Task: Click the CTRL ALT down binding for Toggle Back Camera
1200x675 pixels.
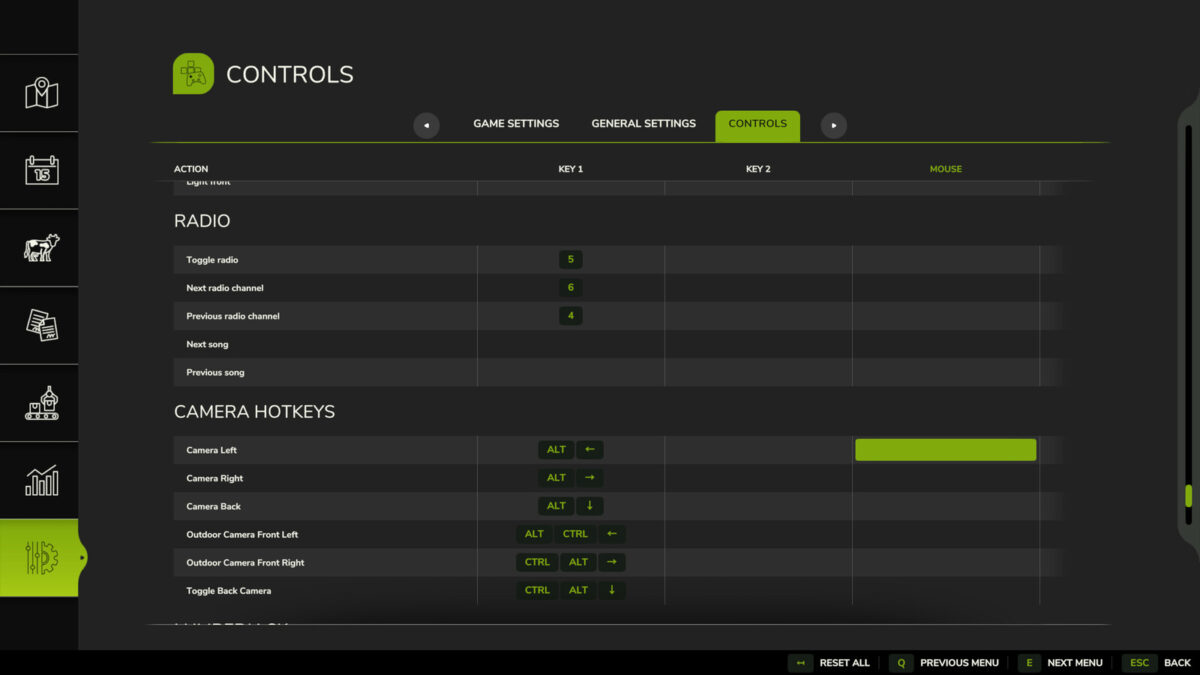Action: 572,590
